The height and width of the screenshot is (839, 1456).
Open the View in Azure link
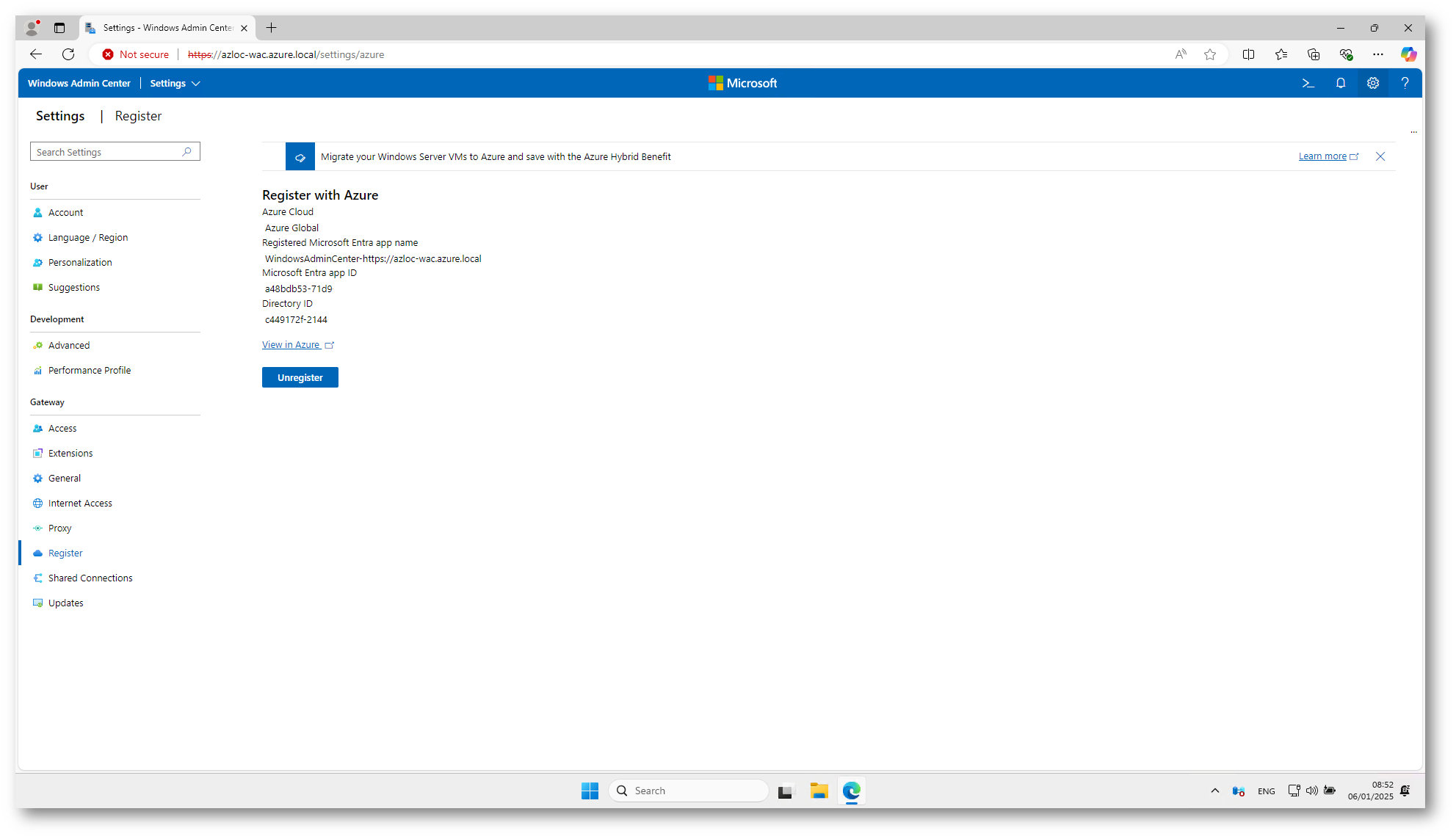click(298, 345)
